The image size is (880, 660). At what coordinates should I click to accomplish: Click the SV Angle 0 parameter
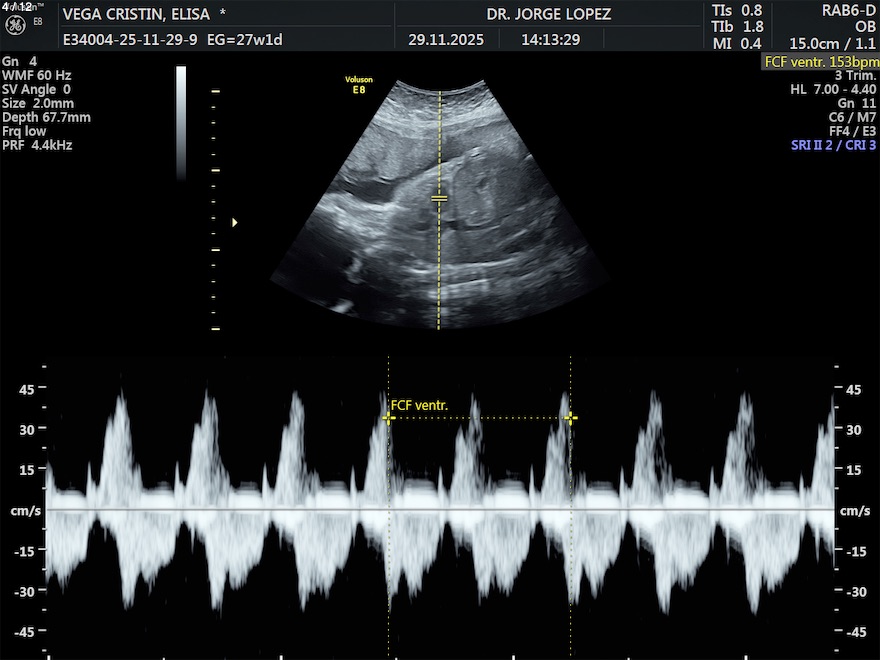click(37, 89)
